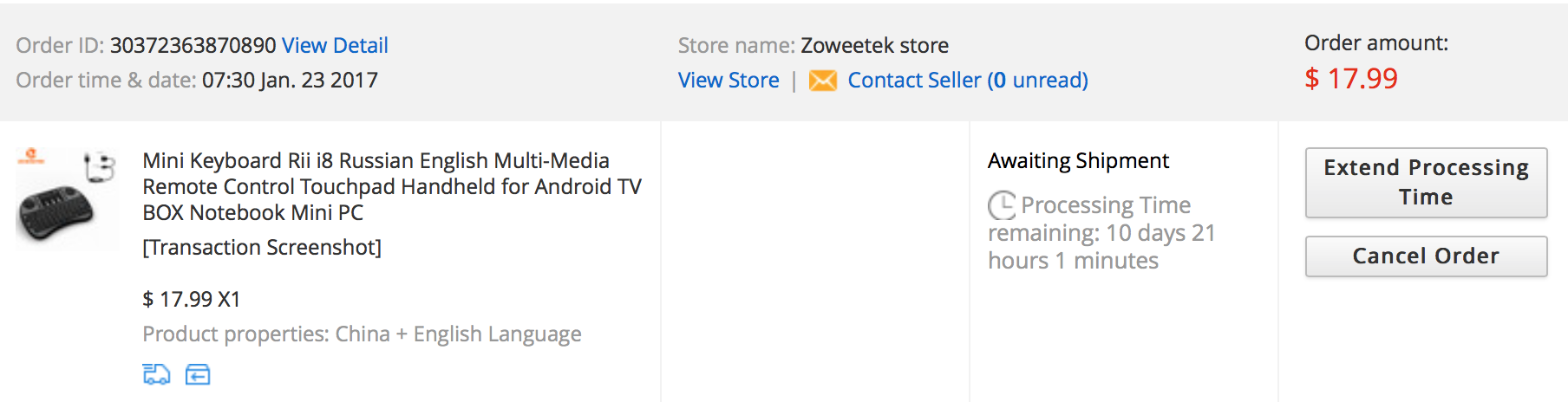Image resolution: width=1568 pixels, height=402 pixels.
Task: Click the orange envelope message icon
Action: 822,81
